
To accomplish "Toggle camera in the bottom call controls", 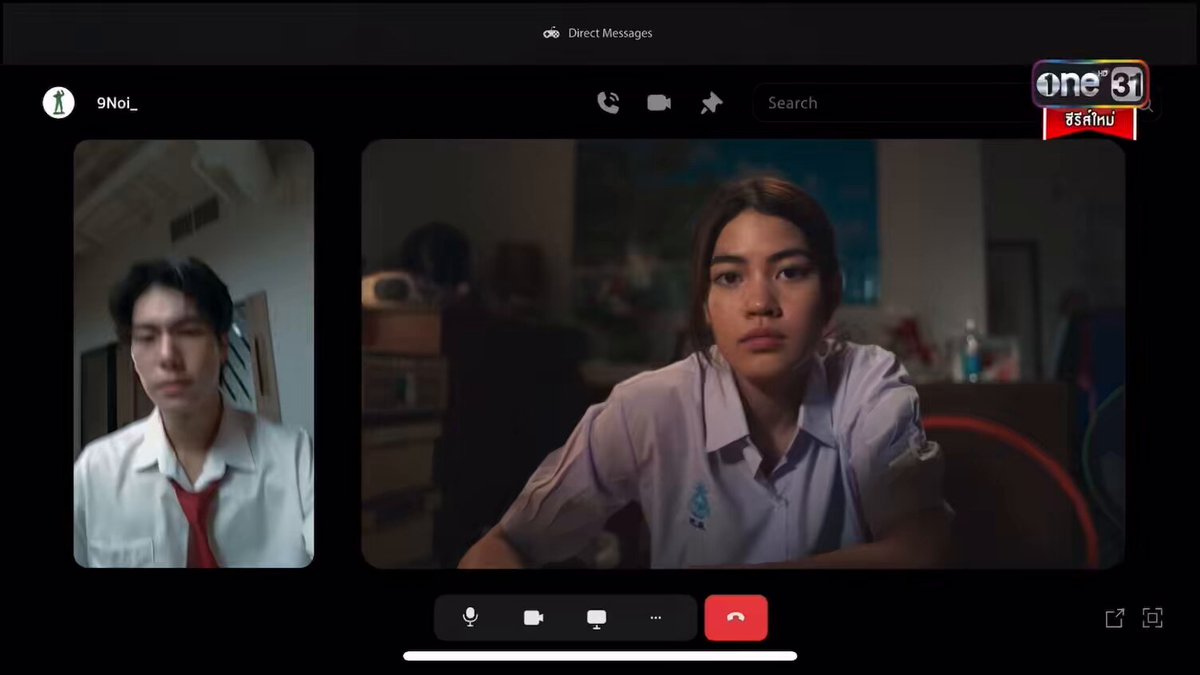I will (533, 618).
